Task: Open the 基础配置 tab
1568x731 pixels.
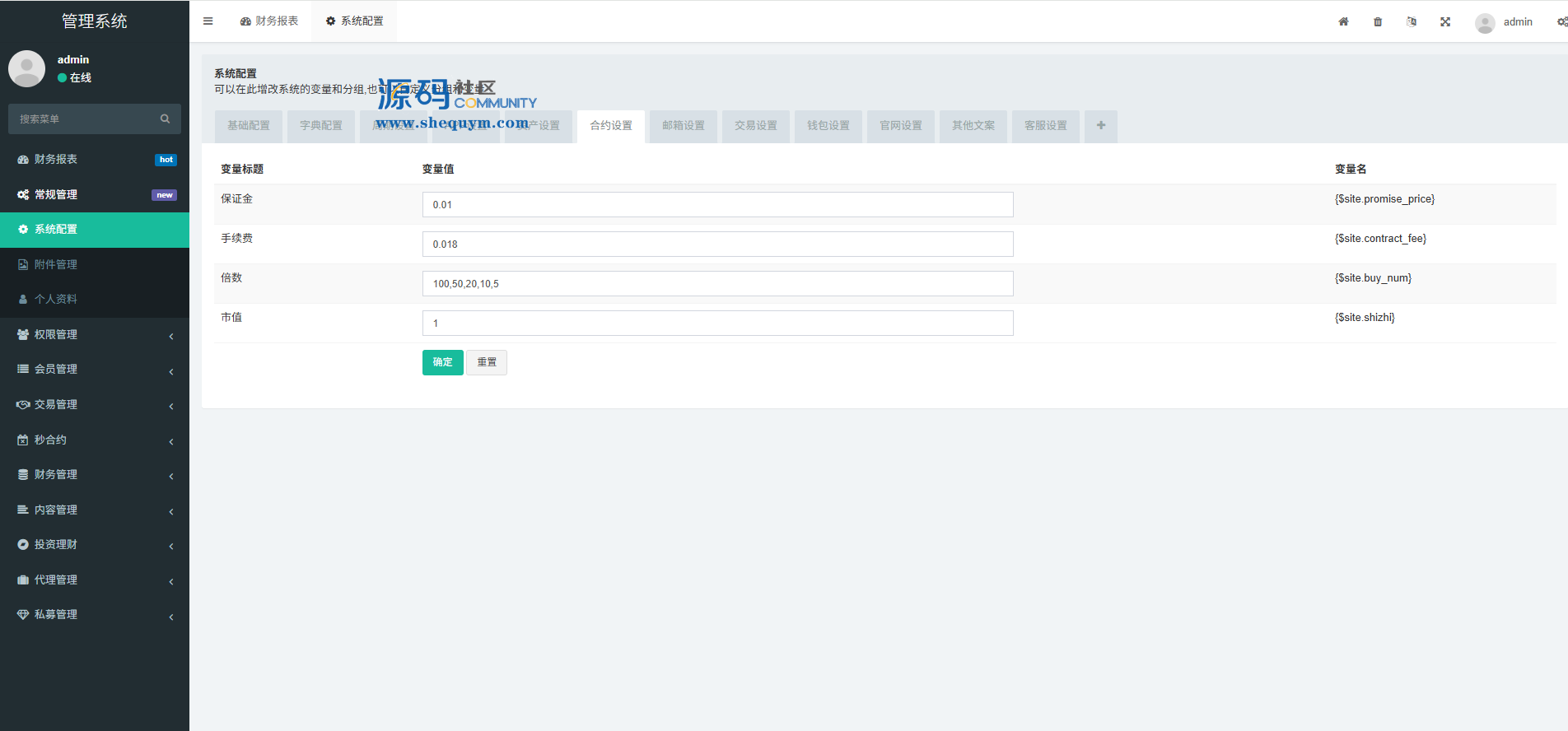Action: [x=248, y=126]
